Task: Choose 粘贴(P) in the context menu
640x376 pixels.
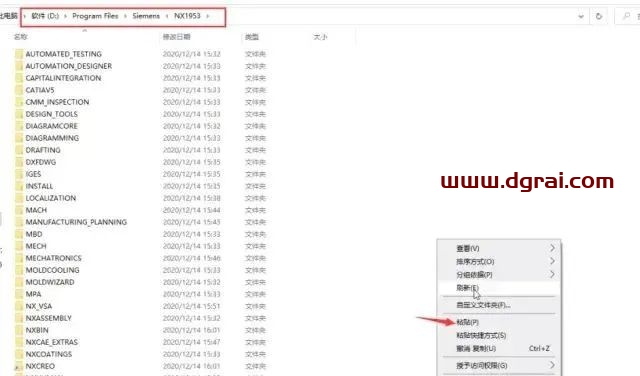Action: pos(499,322)
